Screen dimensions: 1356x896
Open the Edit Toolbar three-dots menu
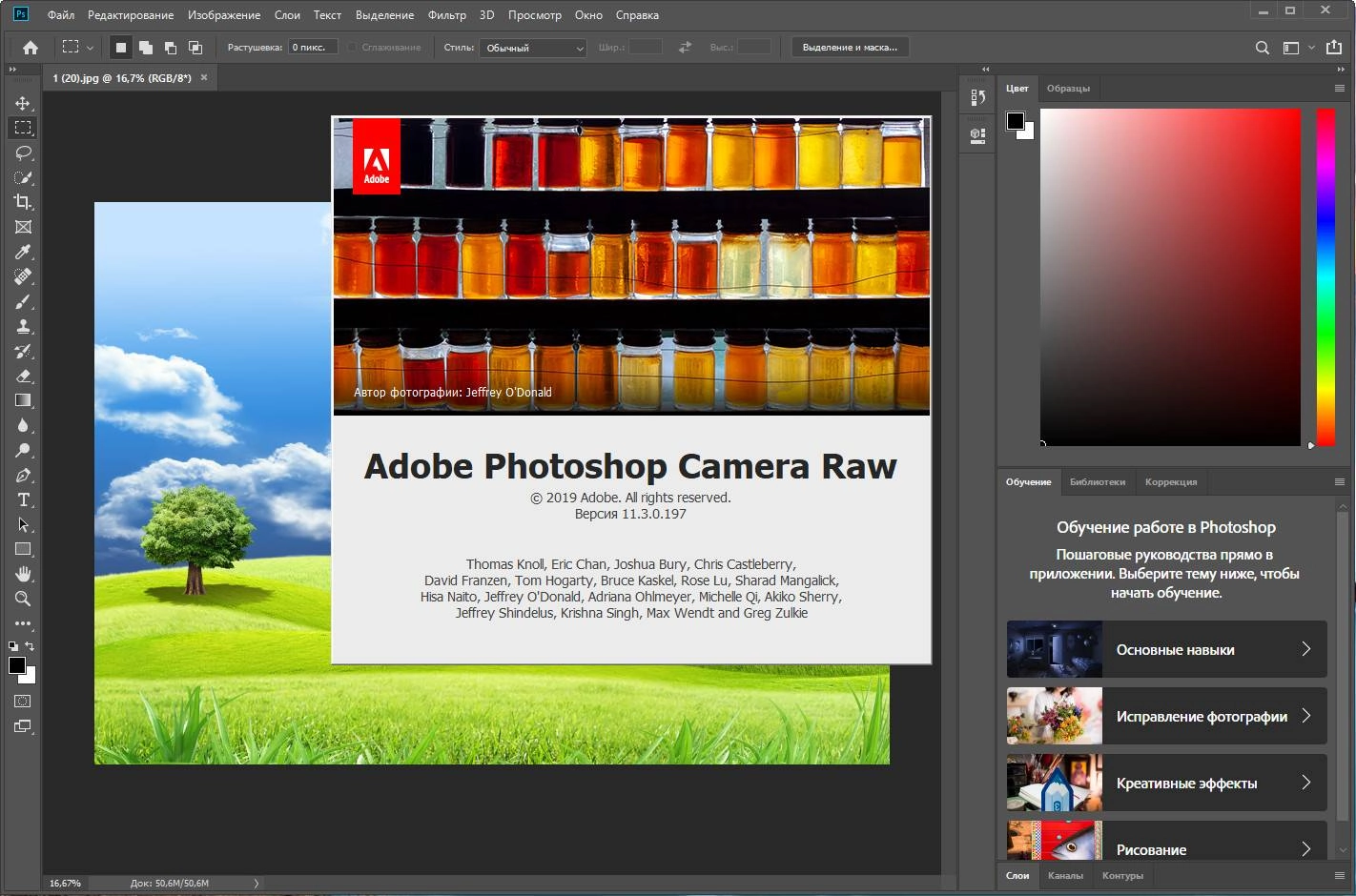pyautogui.click(x=23, y=623)
